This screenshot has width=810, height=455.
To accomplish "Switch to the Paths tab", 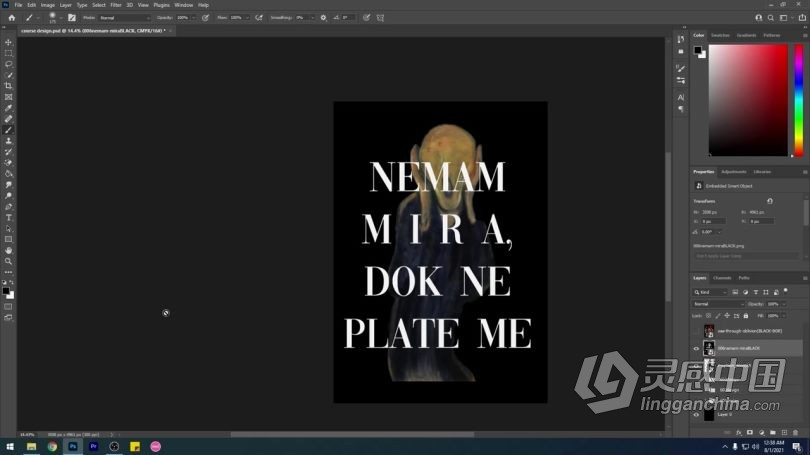I will coord(744,278).
